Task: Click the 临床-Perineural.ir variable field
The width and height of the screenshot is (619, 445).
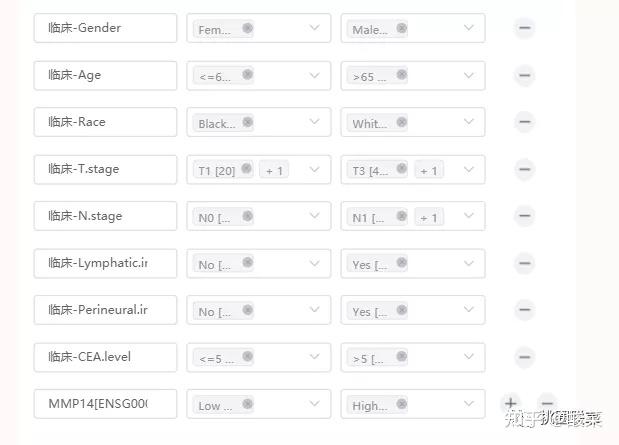Action: click(x=105, y=310)
